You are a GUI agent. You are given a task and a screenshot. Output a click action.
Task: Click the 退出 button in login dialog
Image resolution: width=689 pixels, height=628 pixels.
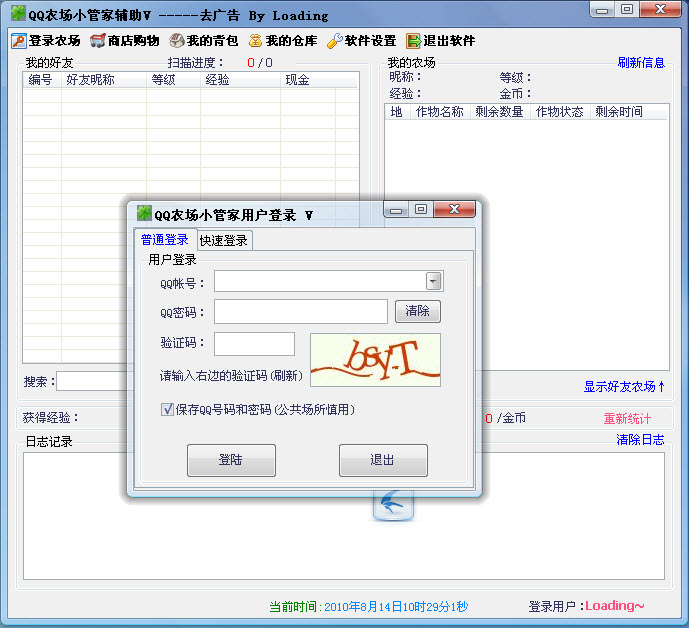click(x=383, y=460)
